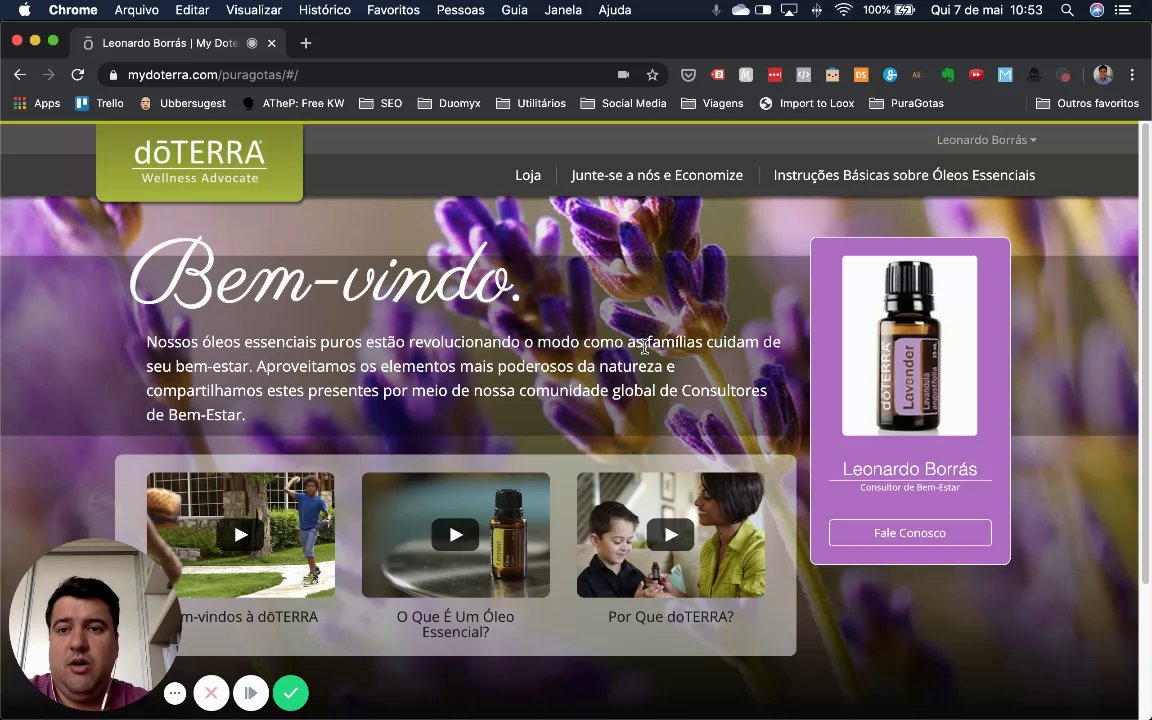Close the Leonardo Borrás tab
1152x720 pixels.
pos(272,43)
